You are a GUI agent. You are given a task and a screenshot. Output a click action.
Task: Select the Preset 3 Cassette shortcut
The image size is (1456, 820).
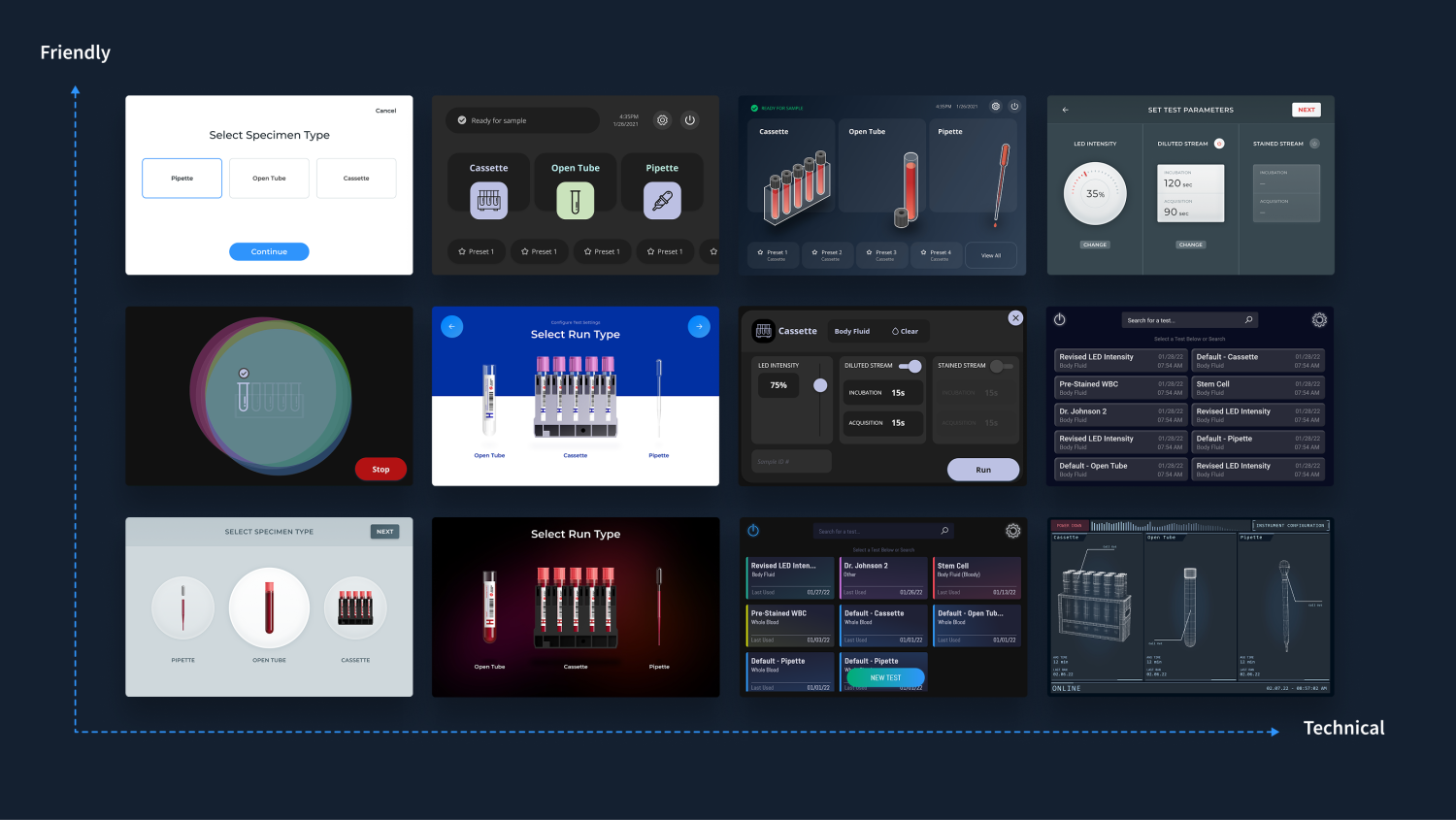point(883,254)
